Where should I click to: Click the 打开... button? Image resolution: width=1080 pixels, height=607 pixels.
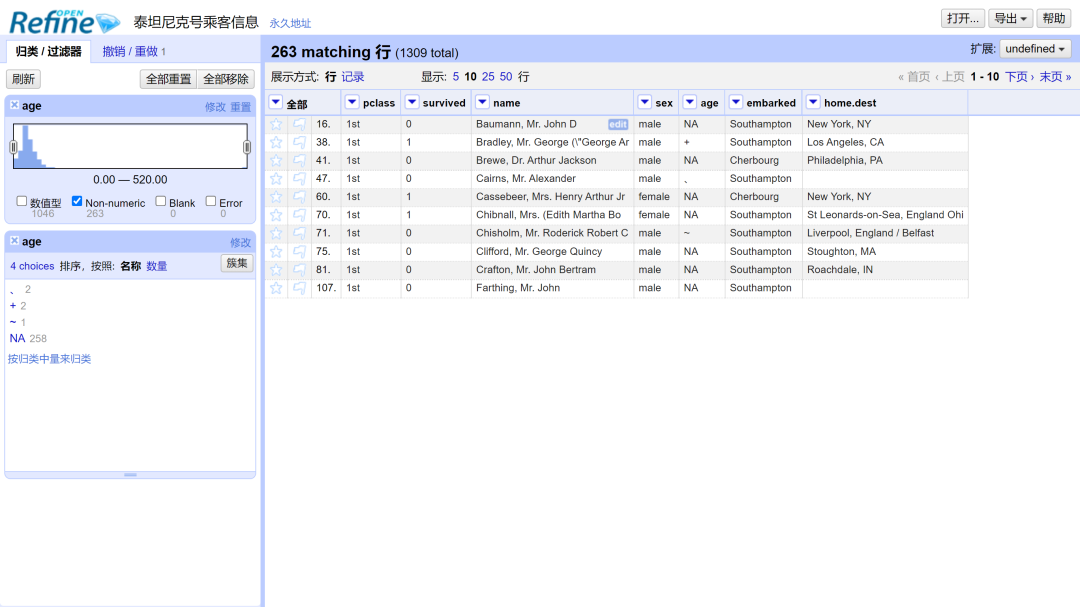pos(962,19)
